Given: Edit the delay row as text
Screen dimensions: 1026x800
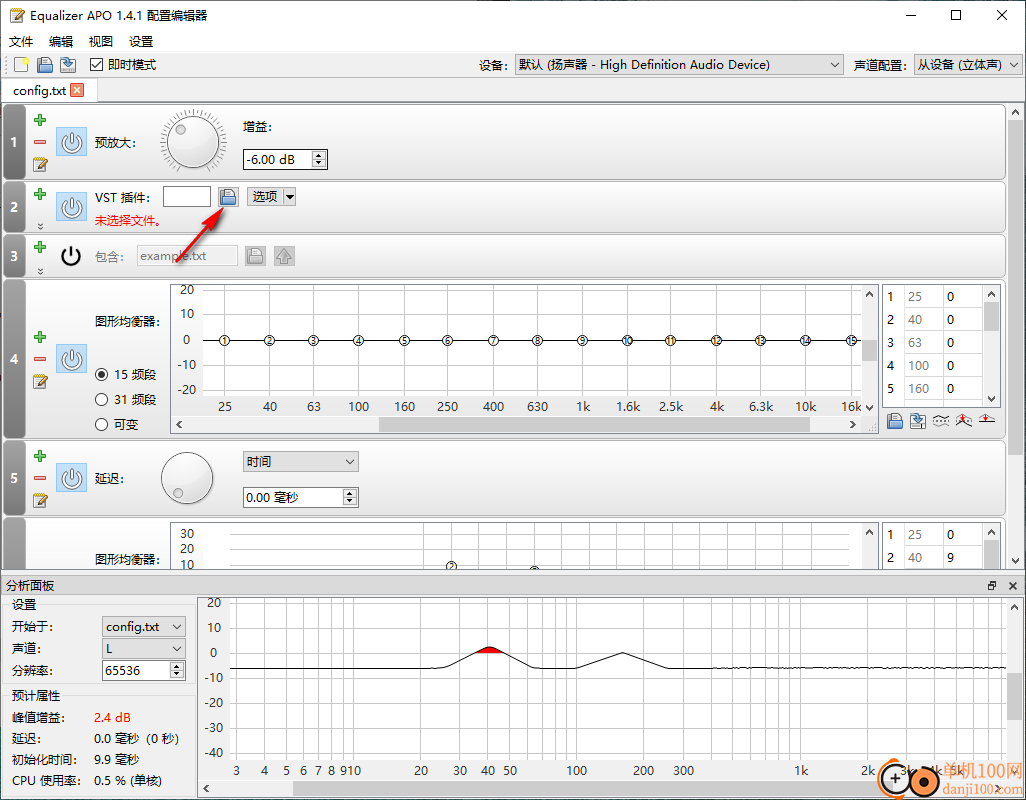Looking at the screenshot, I should (40, 500).
